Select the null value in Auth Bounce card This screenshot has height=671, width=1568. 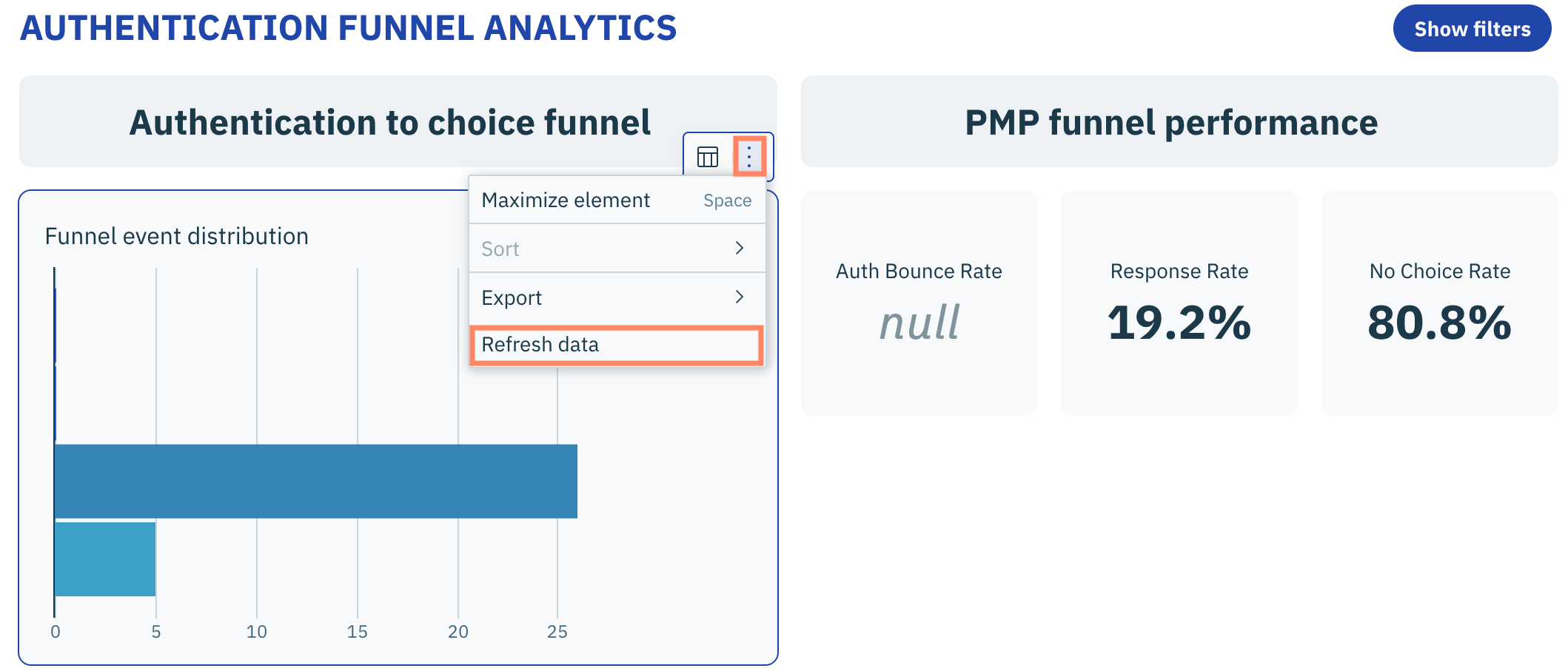(x=919, y=323)
